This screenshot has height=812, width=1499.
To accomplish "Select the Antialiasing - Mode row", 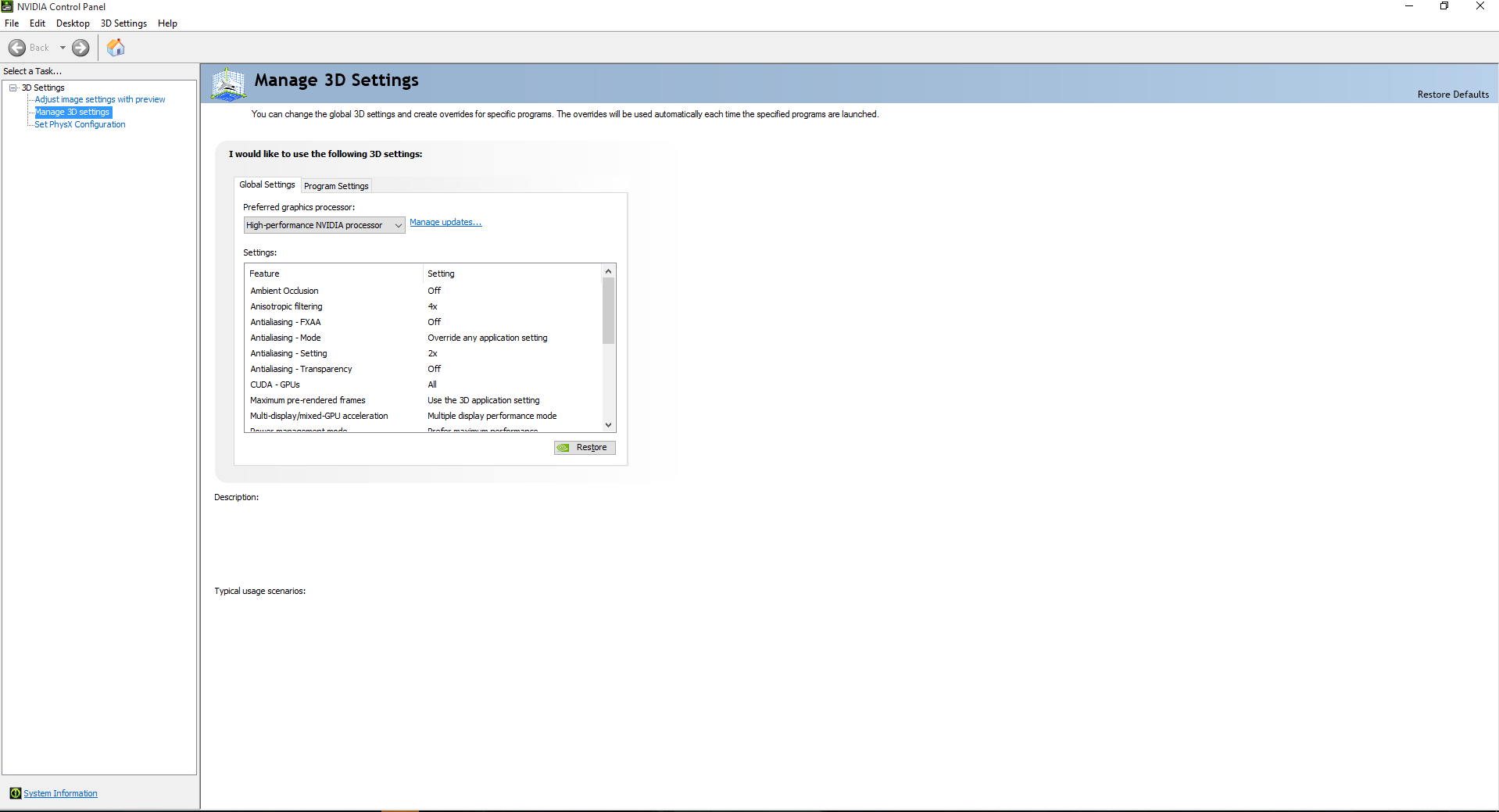I will (423, 338).
